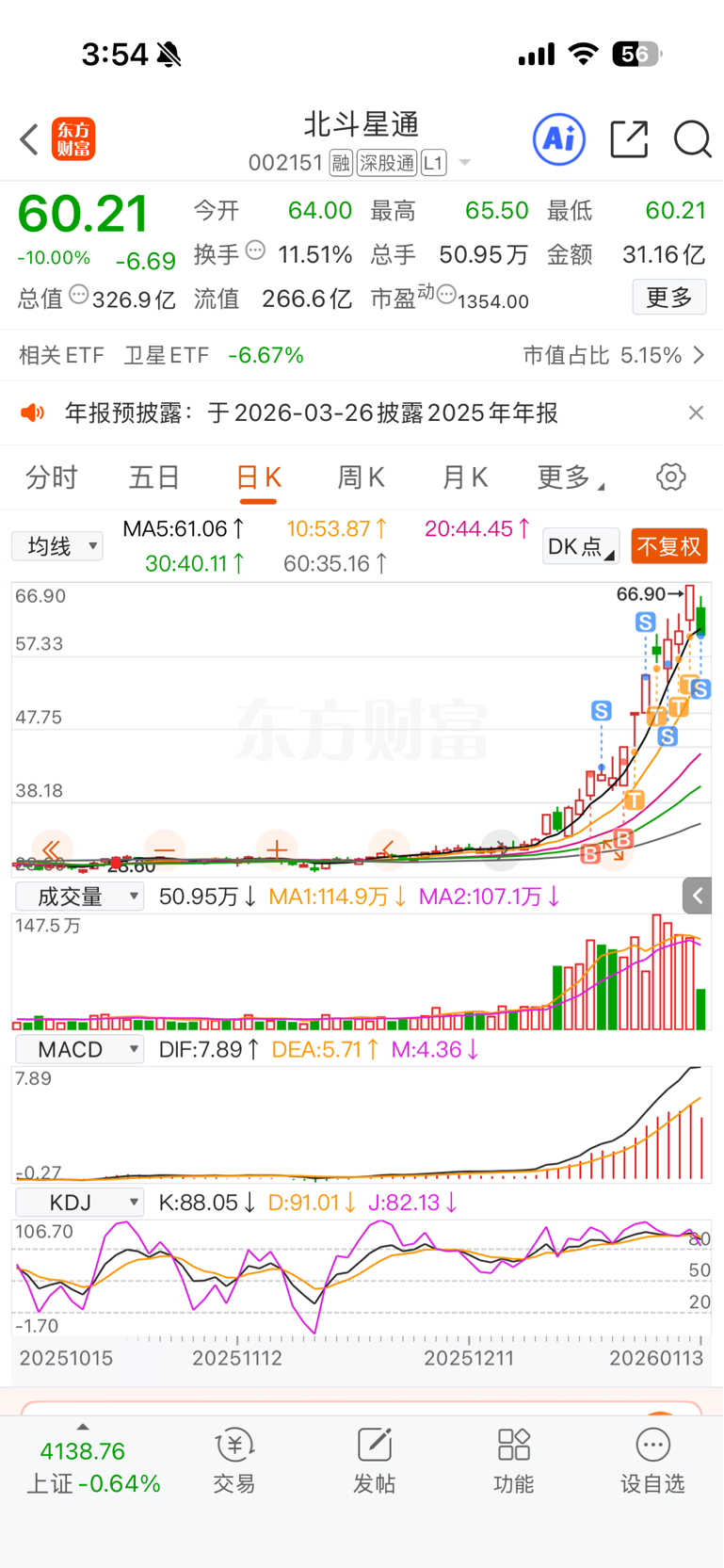Viewport: 724px width, 1568px height.
Task: Expand the side panel arrow tab
Action: (x=697, y=896)
